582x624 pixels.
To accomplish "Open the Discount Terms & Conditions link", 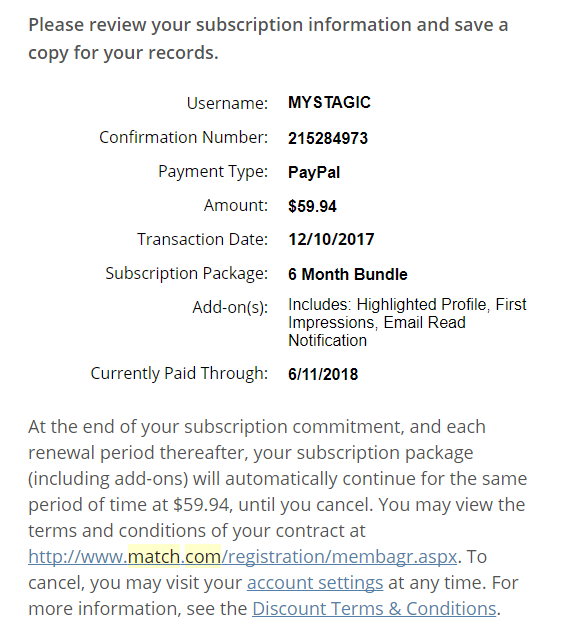I will [x=374, y=609].
